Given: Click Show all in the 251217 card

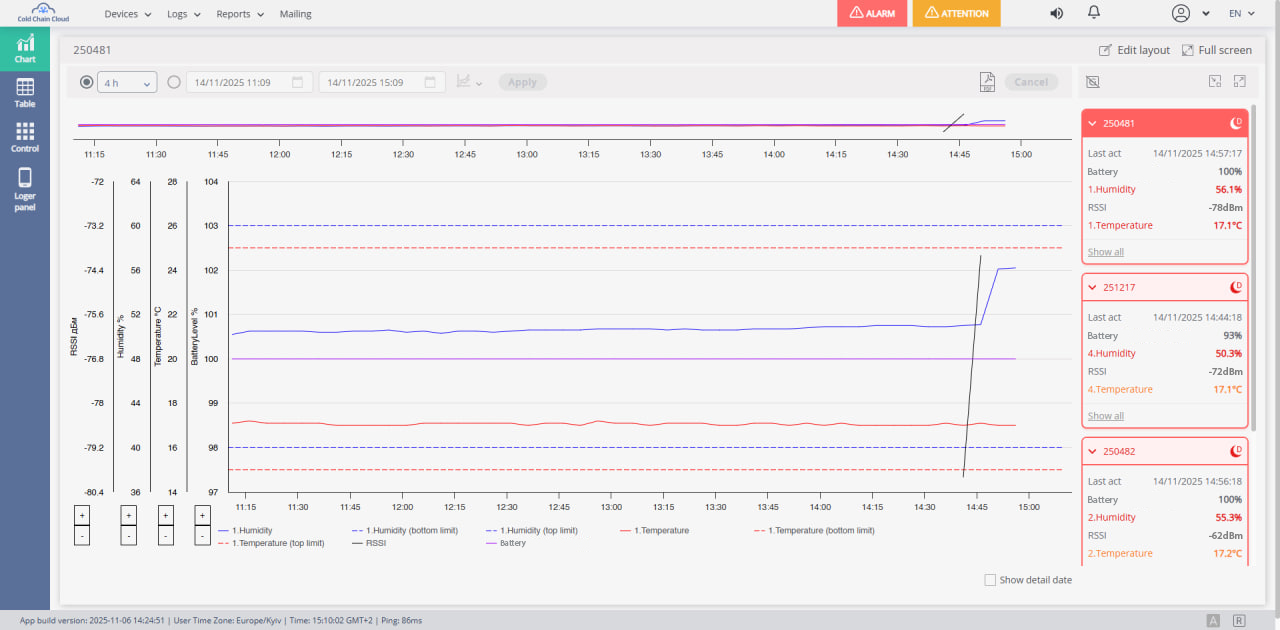Looking at the screenshot, I should click(x=1105, y=416).
